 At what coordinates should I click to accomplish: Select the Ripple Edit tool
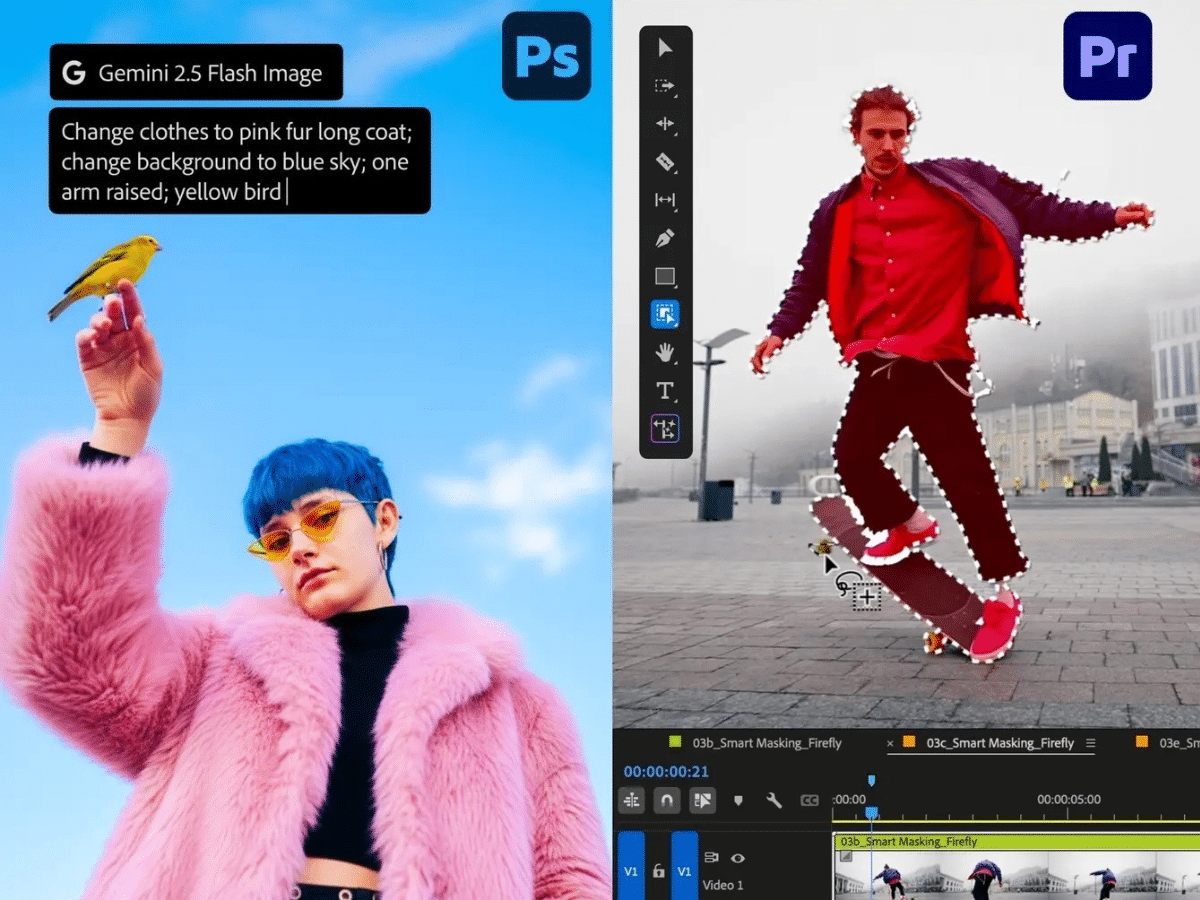click(665, 124)
